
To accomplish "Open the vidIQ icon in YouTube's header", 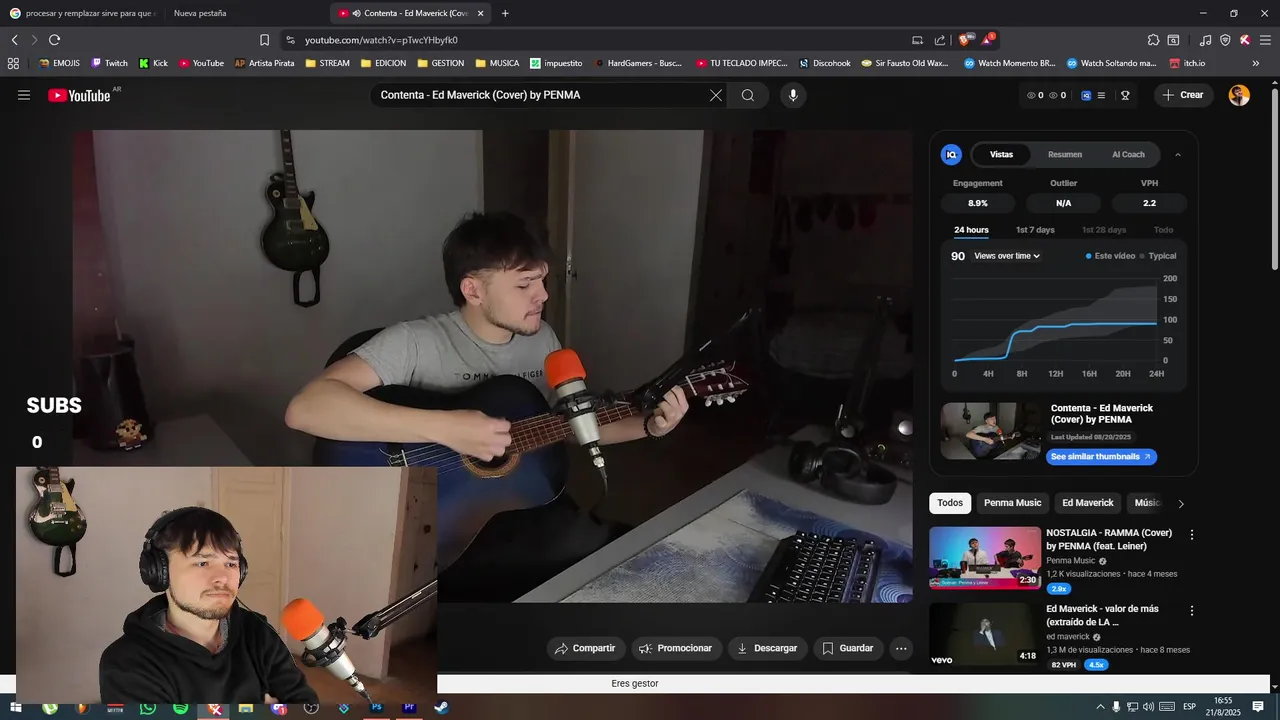I will click(1086, 95).
